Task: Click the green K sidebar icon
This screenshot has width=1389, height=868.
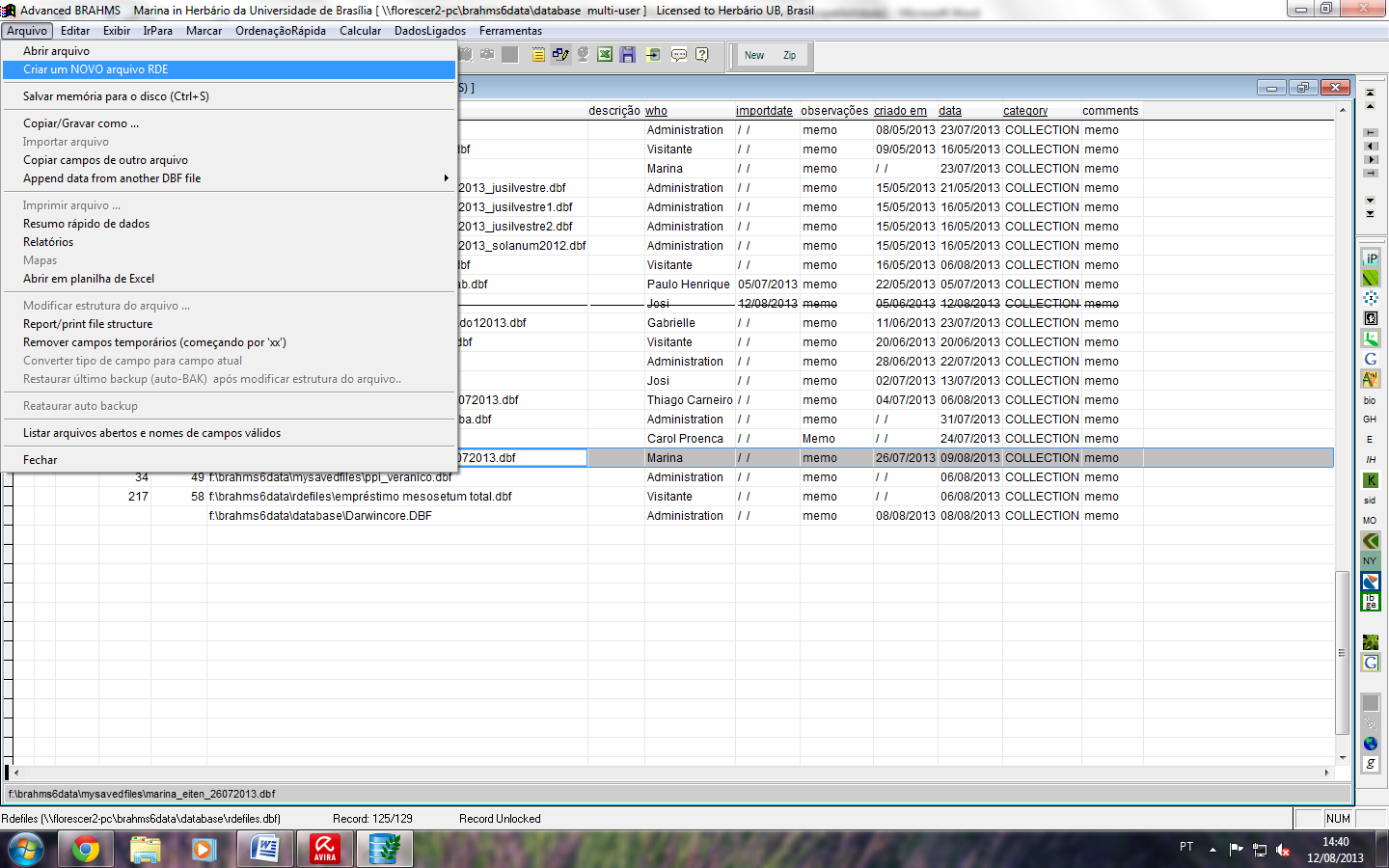Action: [1371, 480]
